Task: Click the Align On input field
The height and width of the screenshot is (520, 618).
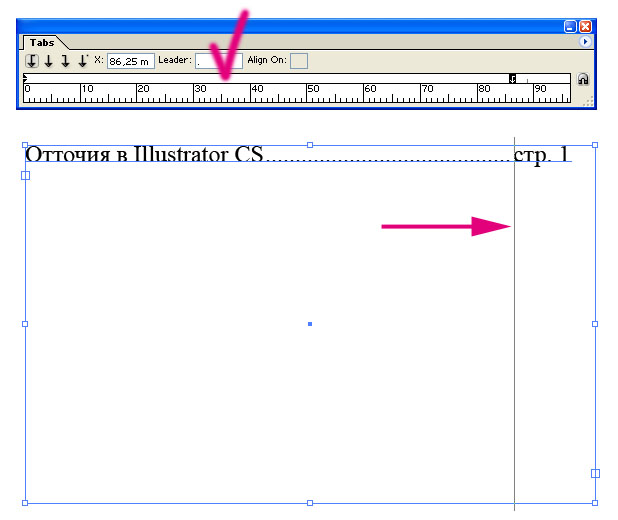Action: 299,61
